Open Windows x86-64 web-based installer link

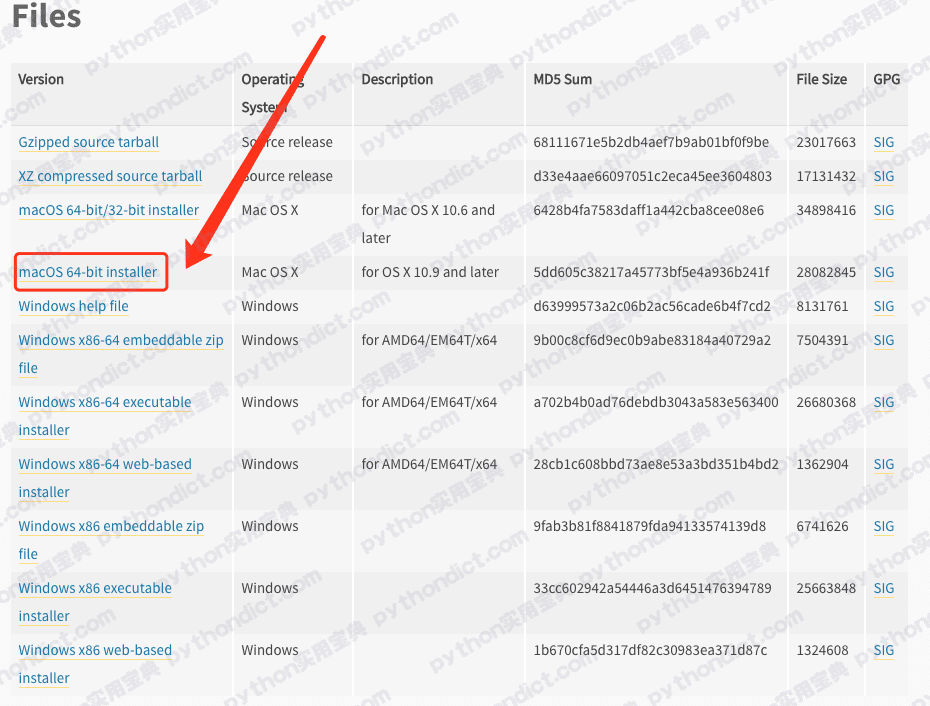click(104, 464)
